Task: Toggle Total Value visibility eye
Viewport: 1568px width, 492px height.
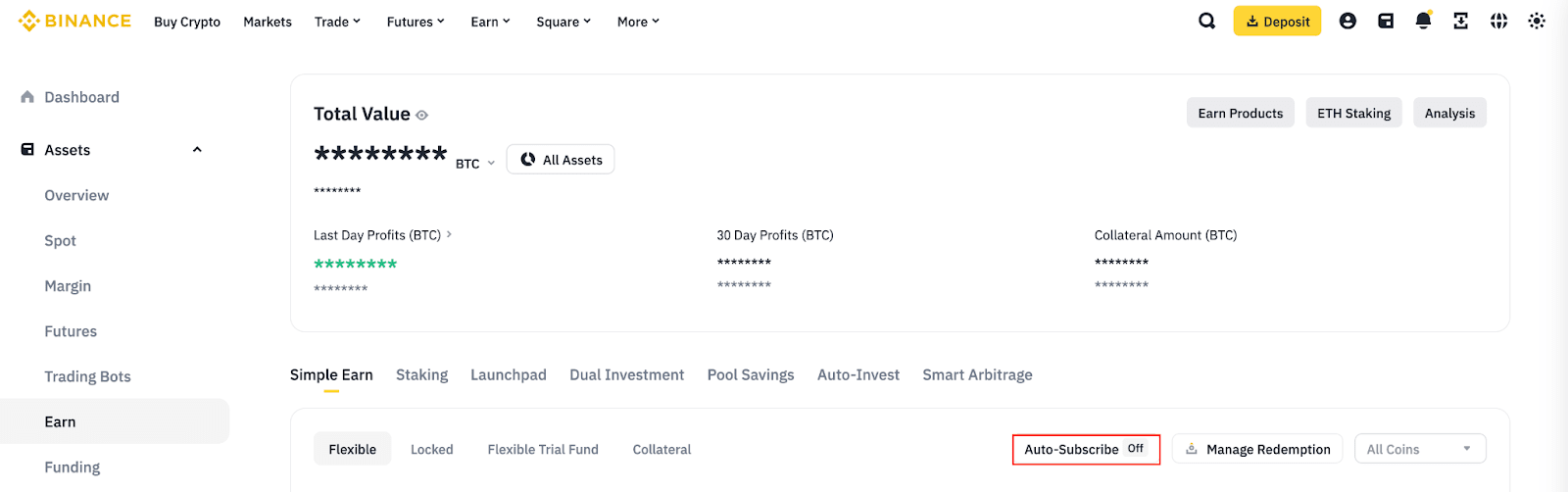Action: (422, 116)
